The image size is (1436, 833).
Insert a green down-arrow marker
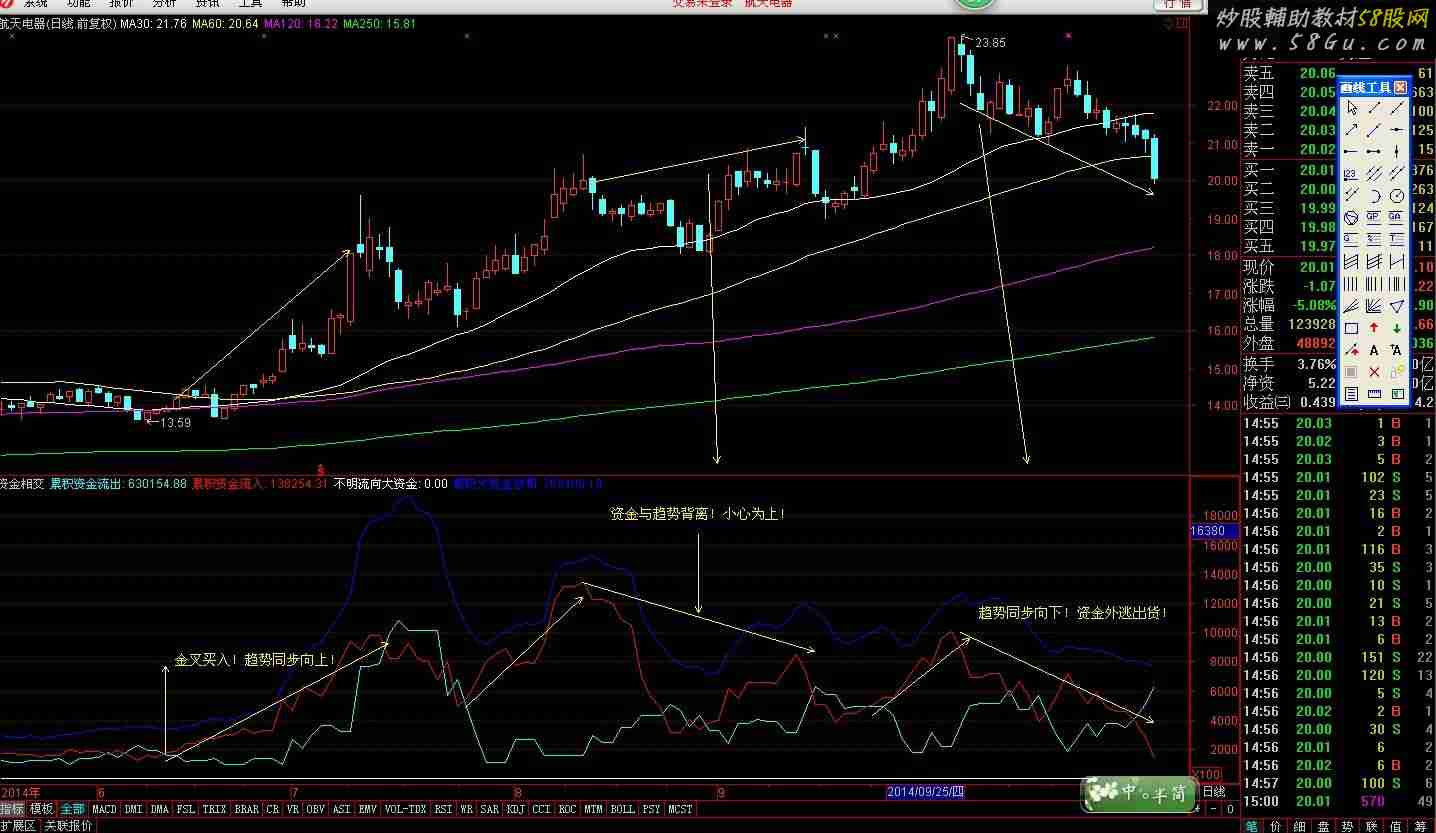pyautogui.click(x=1397, y=328)
